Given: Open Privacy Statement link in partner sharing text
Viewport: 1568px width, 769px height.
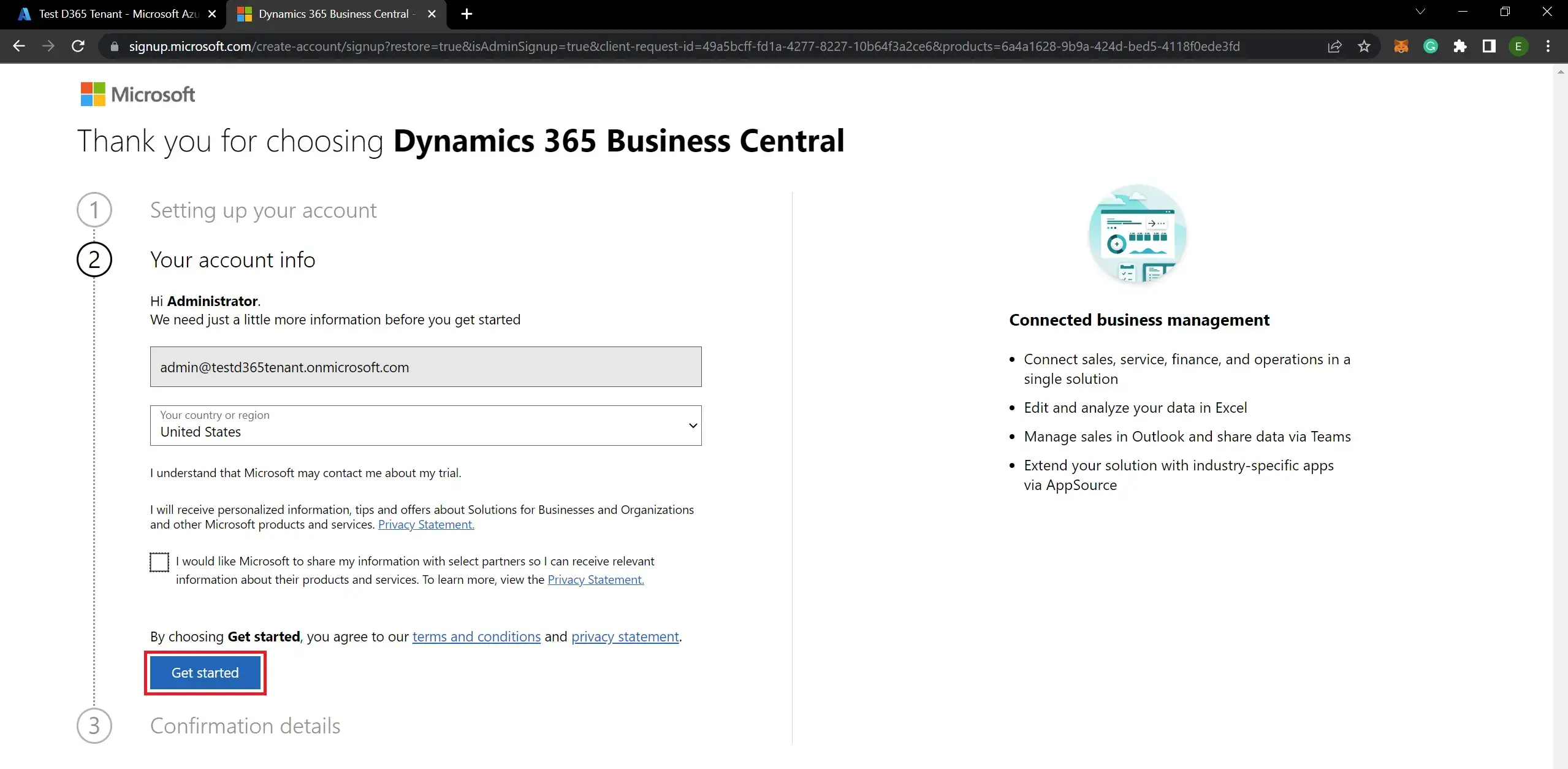Looking at the screenshot, I should 596,580.
